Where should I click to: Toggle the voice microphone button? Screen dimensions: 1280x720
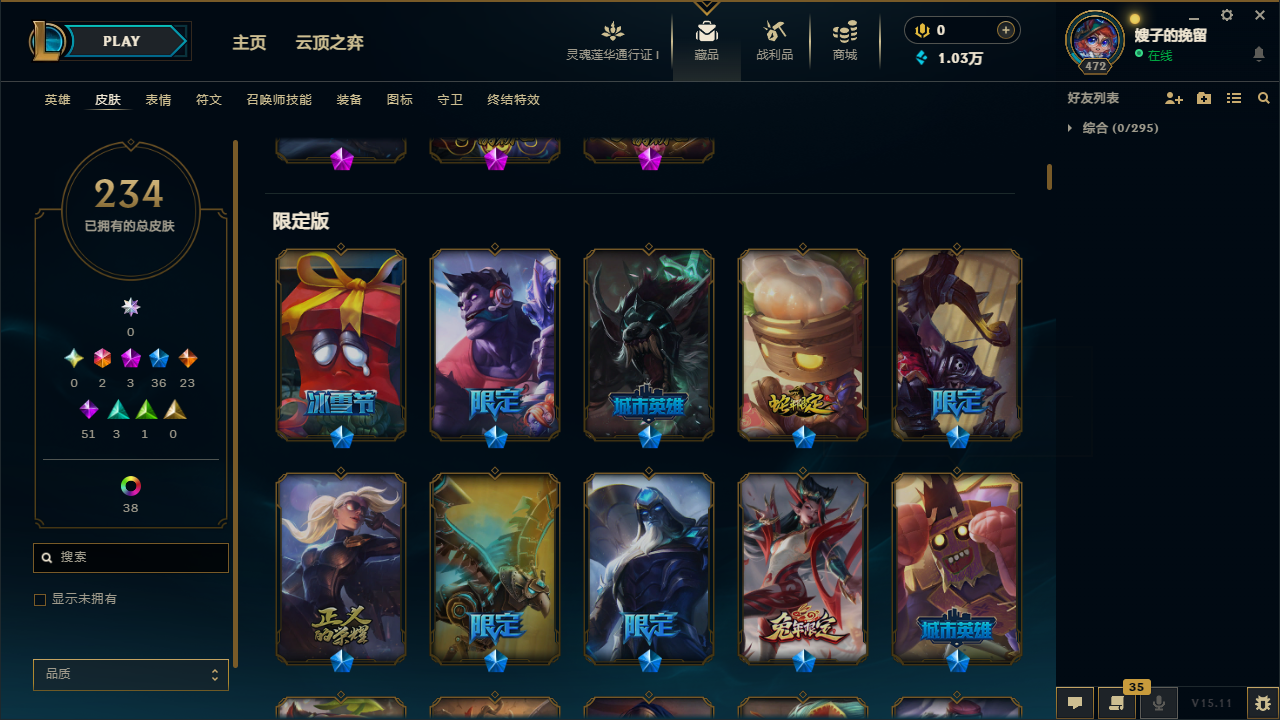1159,703
